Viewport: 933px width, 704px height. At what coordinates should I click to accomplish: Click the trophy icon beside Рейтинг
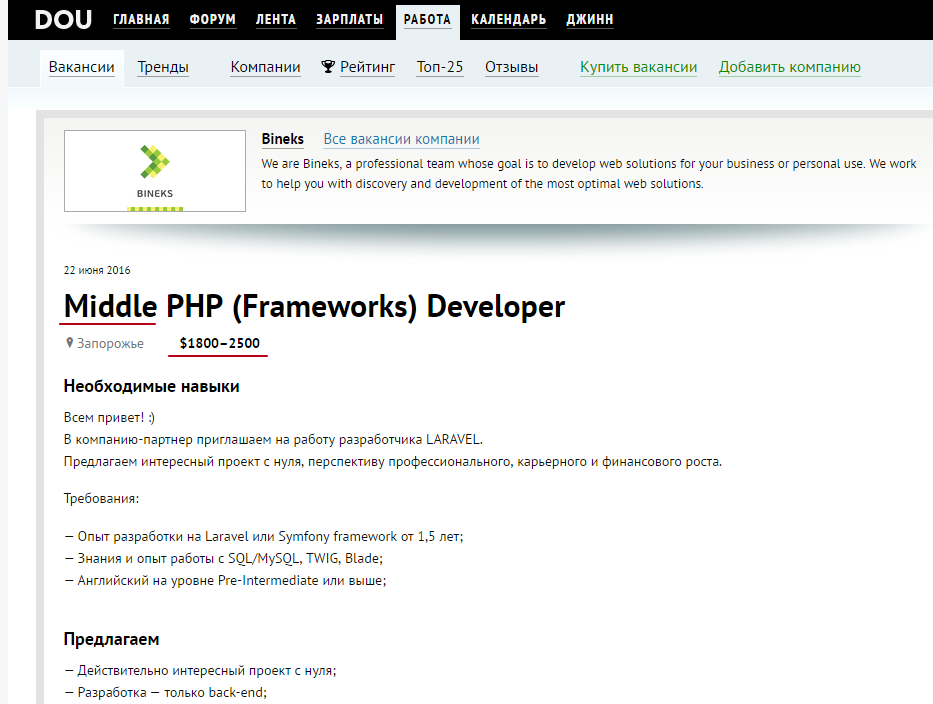(328, 67)
